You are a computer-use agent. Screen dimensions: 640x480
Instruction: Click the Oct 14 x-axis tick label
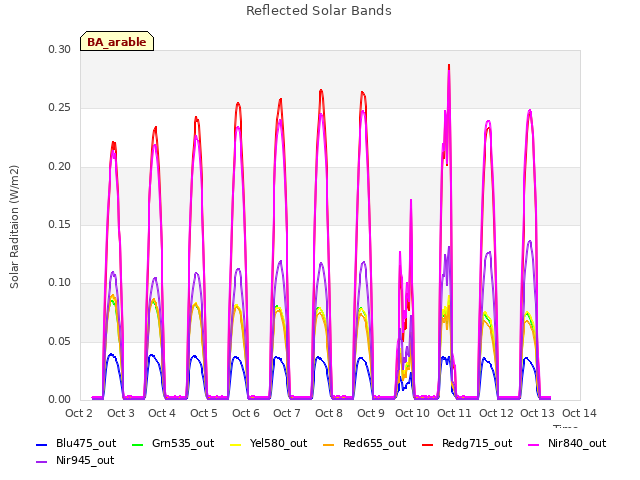coord(579,413)
